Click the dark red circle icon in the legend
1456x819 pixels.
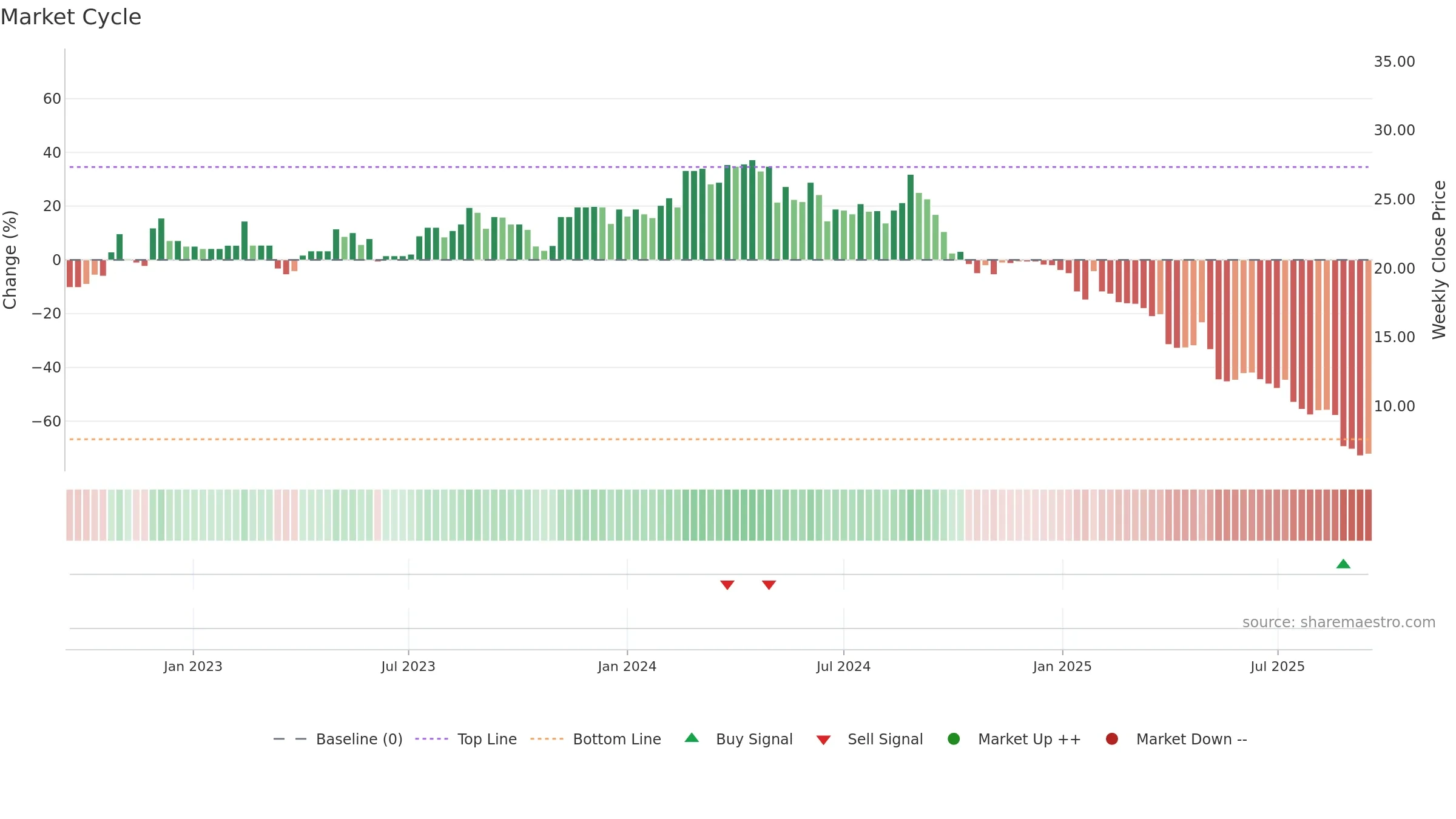click(x=1112, y=739)
